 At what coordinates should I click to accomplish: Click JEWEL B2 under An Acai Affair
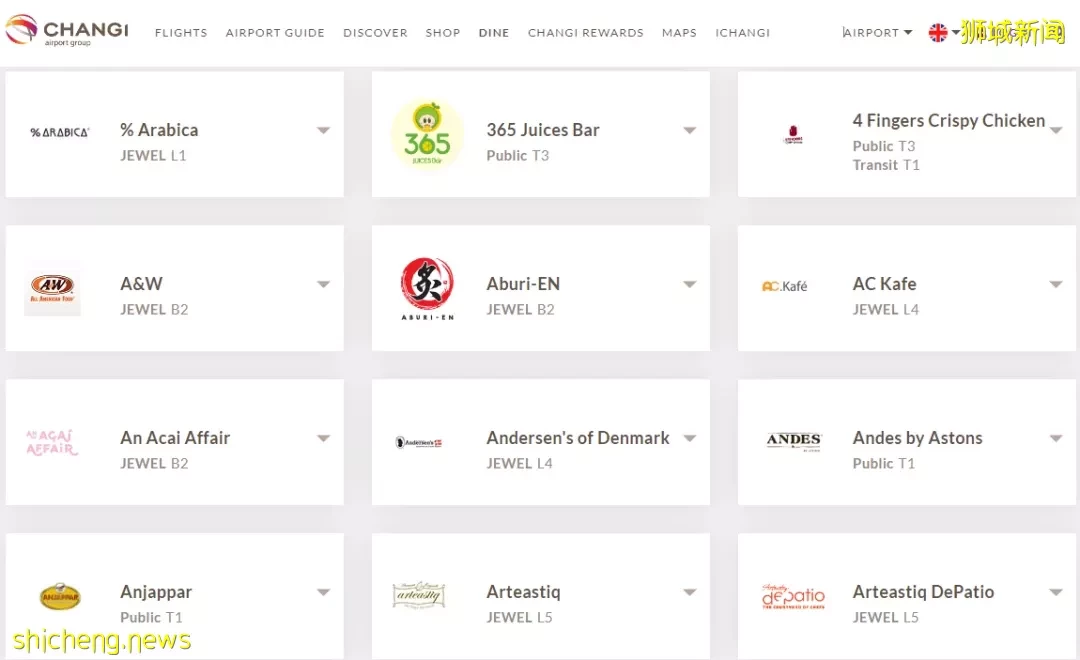pos(154,464)
